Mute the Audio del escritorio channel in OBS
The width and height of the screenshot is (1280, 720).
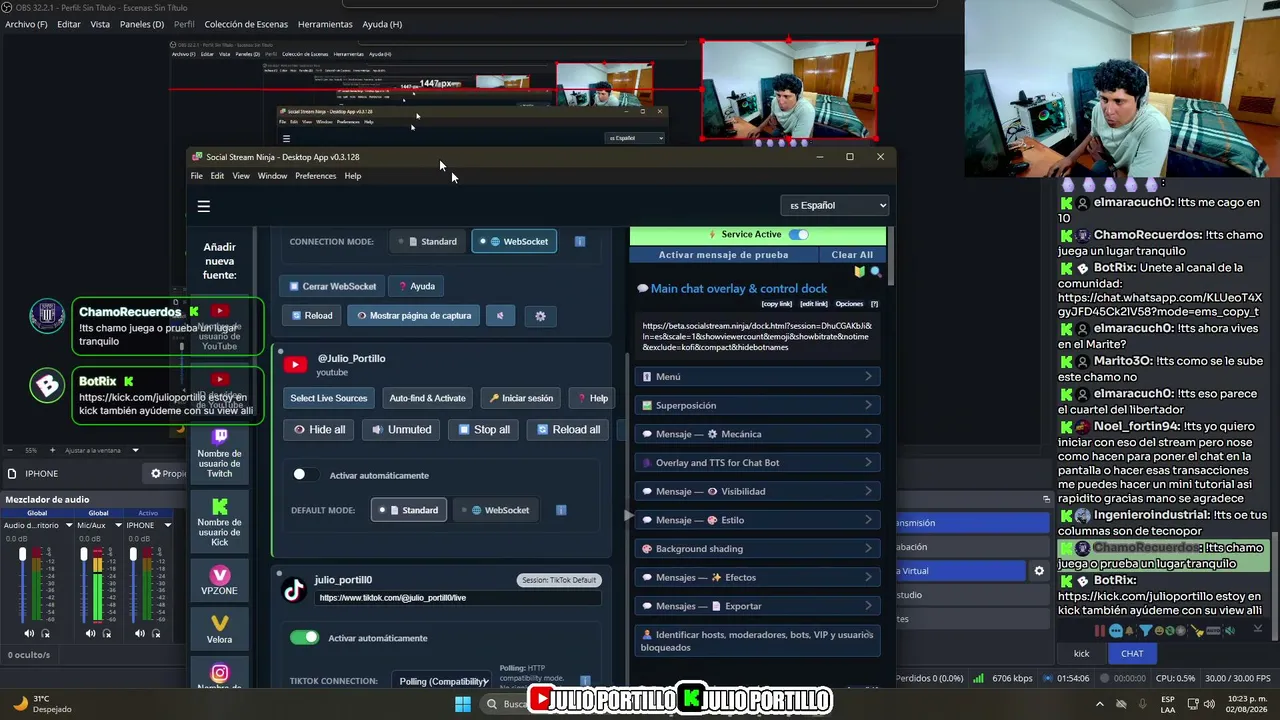click(29, 633)
